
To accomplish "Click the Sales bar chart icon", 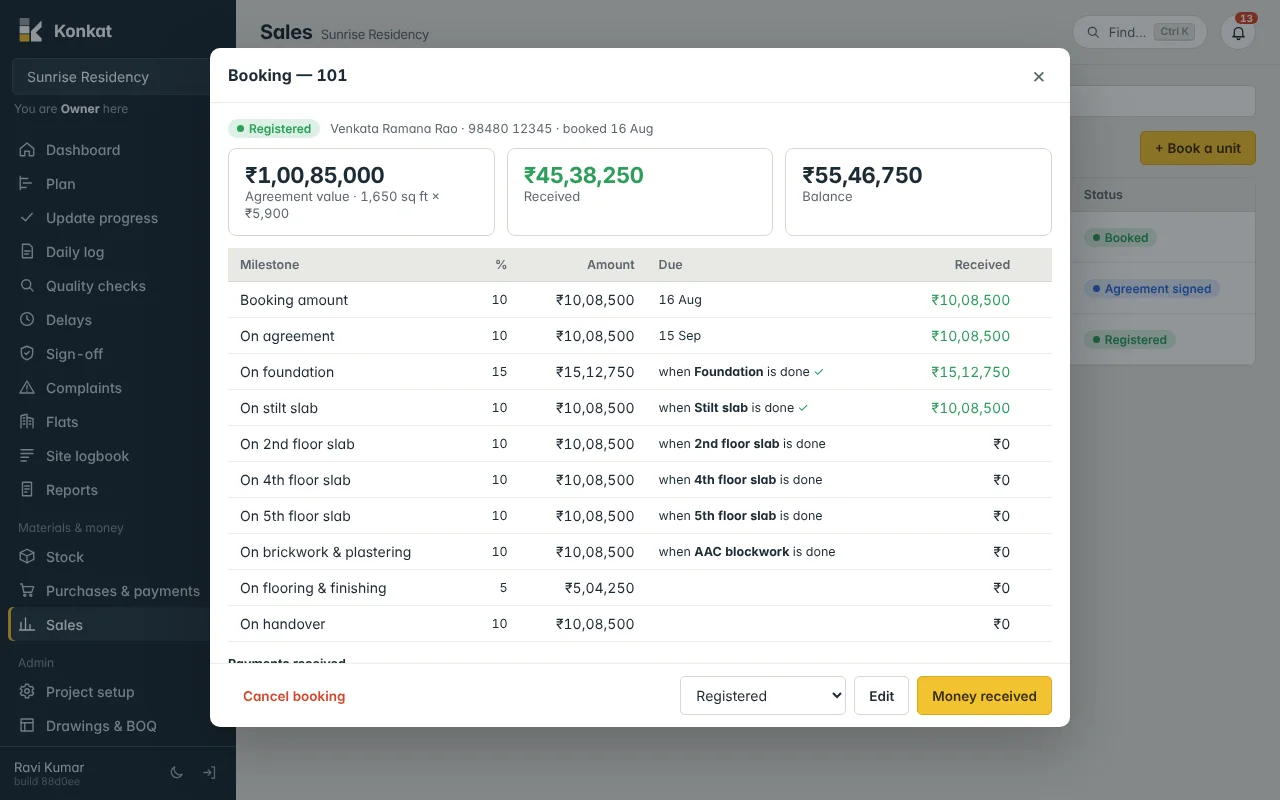I will point(27,625).
